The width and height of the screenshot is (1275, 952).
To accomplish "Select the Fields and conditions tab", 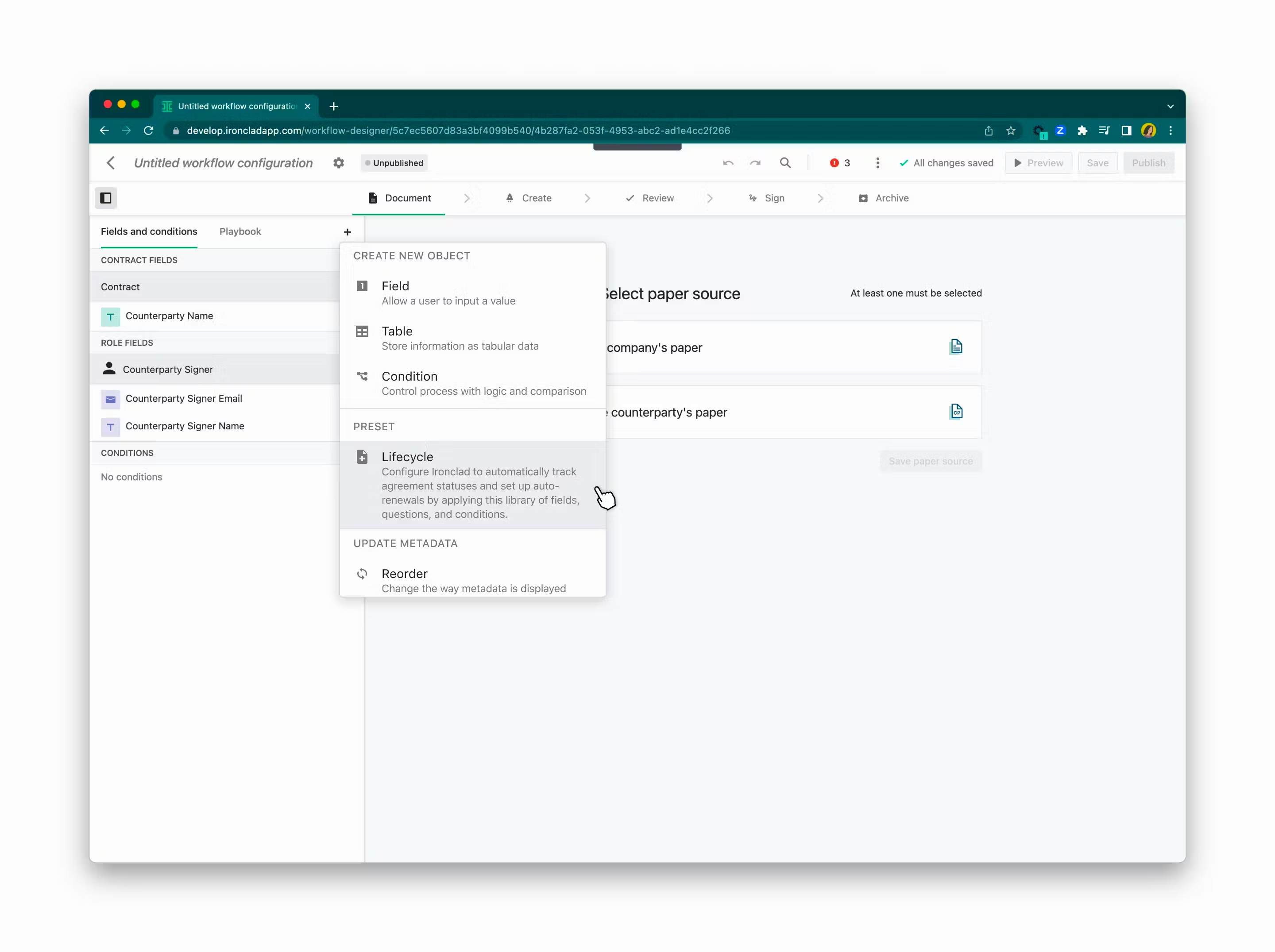I will (x=149, y=231).
